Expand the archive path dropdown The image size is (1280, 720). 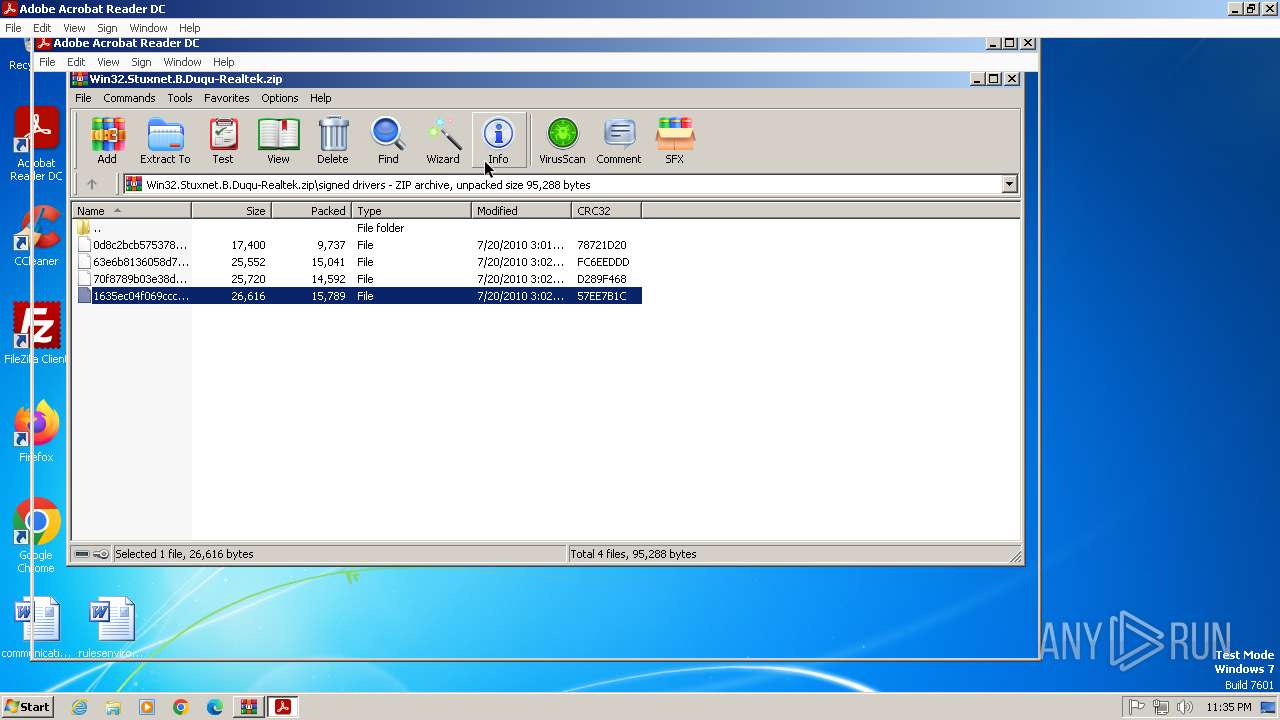(x=1009, y=184)
